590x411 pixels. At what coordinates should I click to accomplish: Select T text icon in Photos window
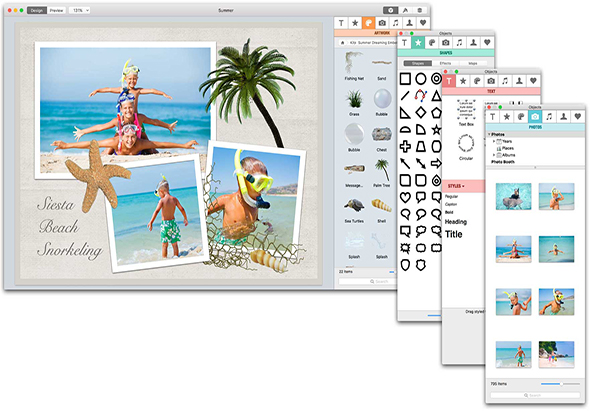493,117
